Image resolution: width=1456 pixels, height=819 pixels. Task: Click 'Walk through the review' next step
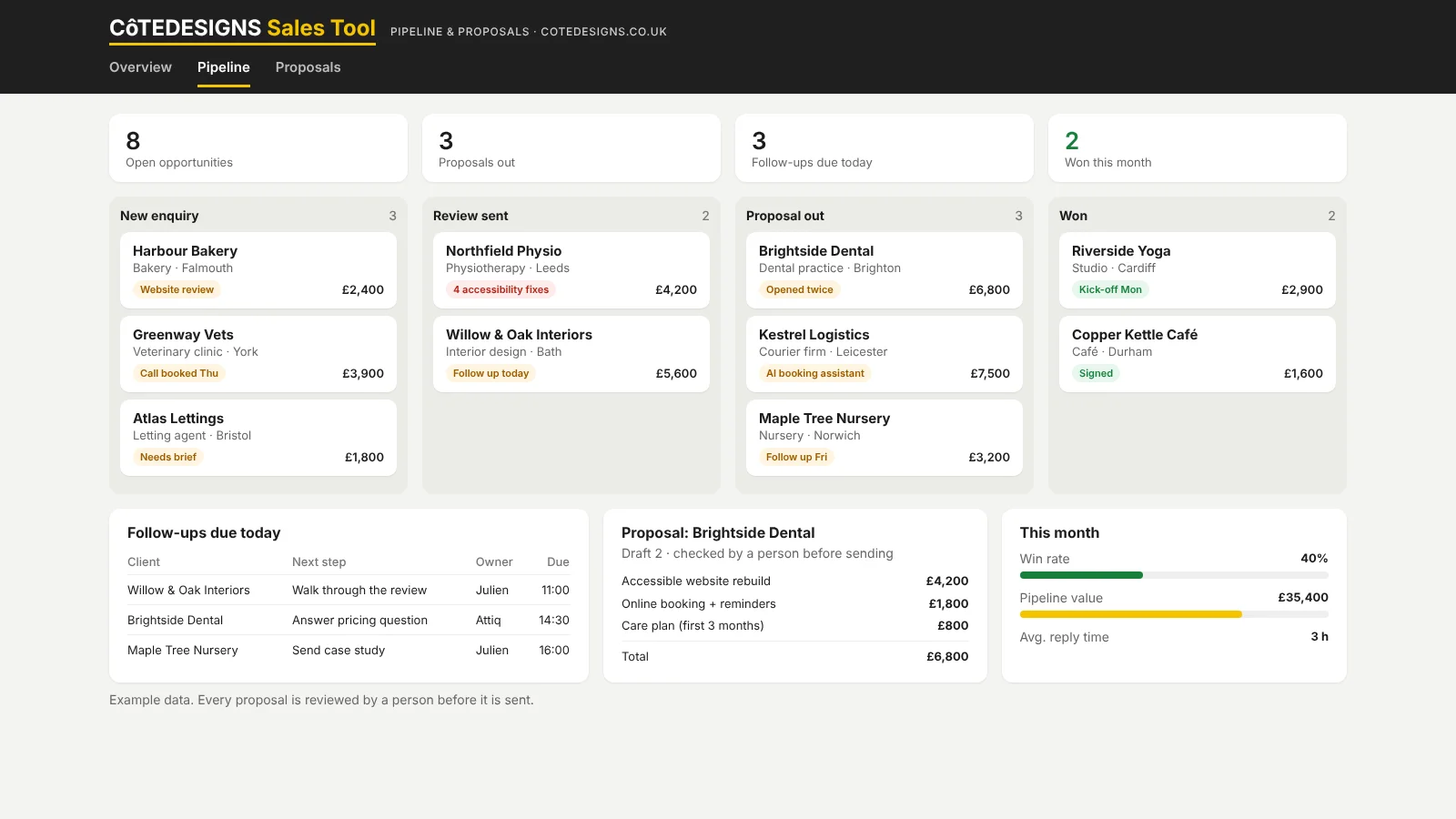coord(359,590)
